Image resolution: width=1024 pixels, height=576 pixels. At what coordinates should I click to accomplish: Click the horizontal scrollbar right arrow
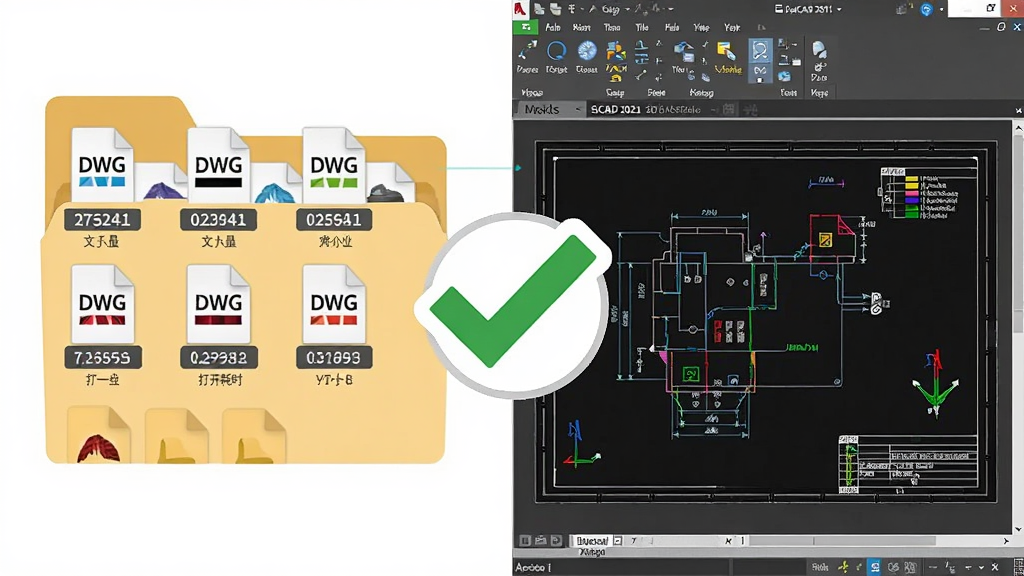[1006, 541]
